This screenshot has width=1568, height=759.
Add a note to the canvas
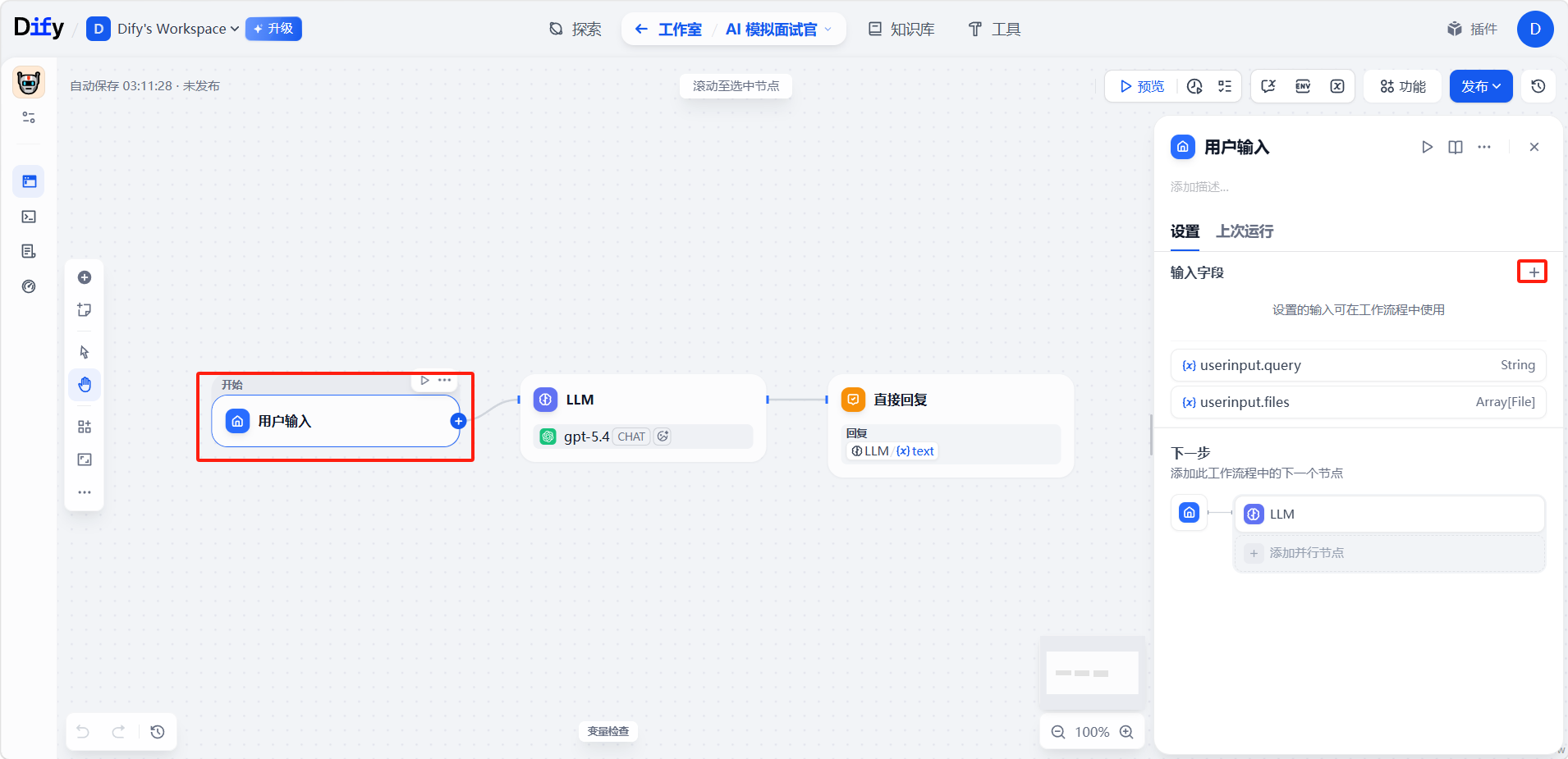pos(85,310)
